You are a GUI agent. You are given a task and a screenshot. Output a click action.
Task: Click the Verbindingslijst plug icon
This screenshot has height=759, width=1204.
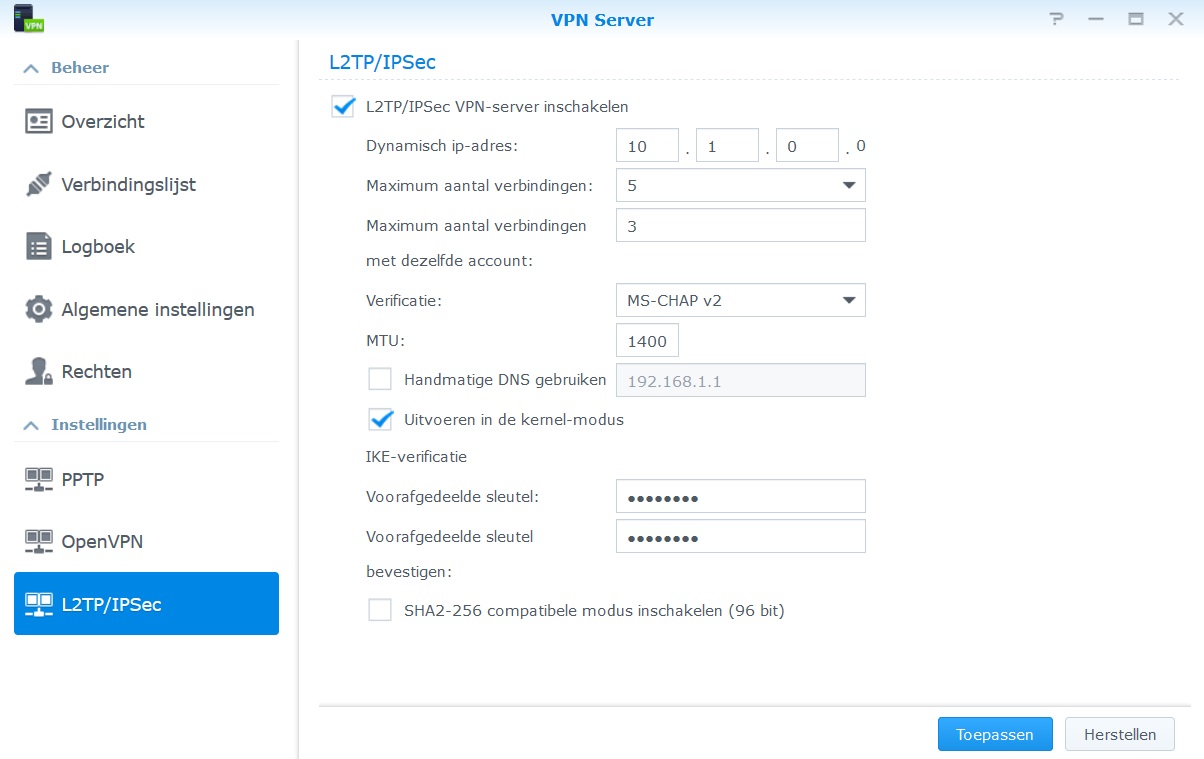click(x=39, y=185)
